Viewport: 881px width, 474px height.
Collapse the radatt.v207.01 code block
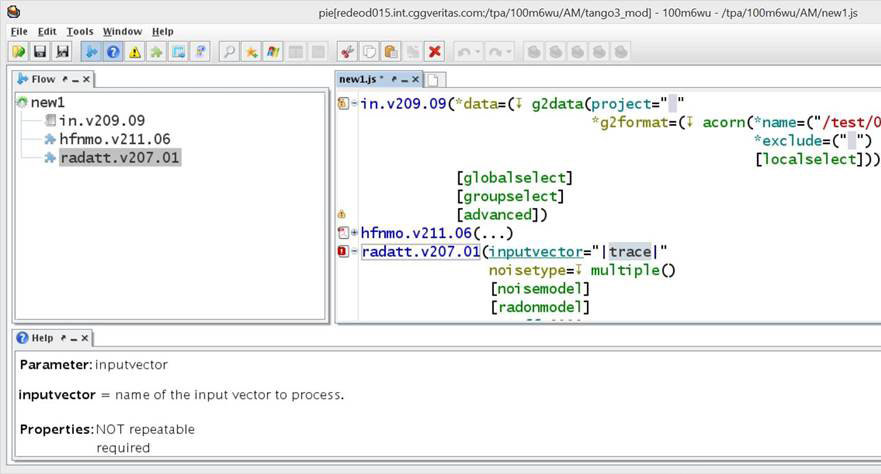355,251
